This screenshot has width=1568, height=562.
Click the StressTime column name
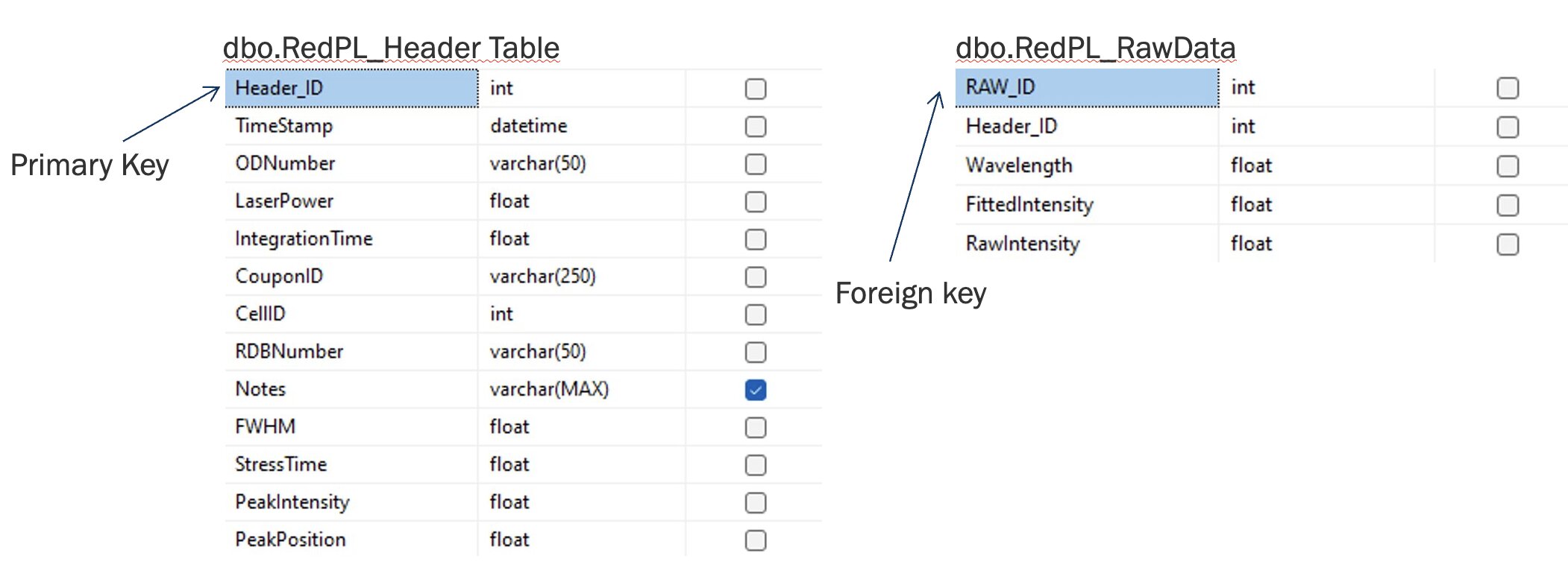click(281, 464)
